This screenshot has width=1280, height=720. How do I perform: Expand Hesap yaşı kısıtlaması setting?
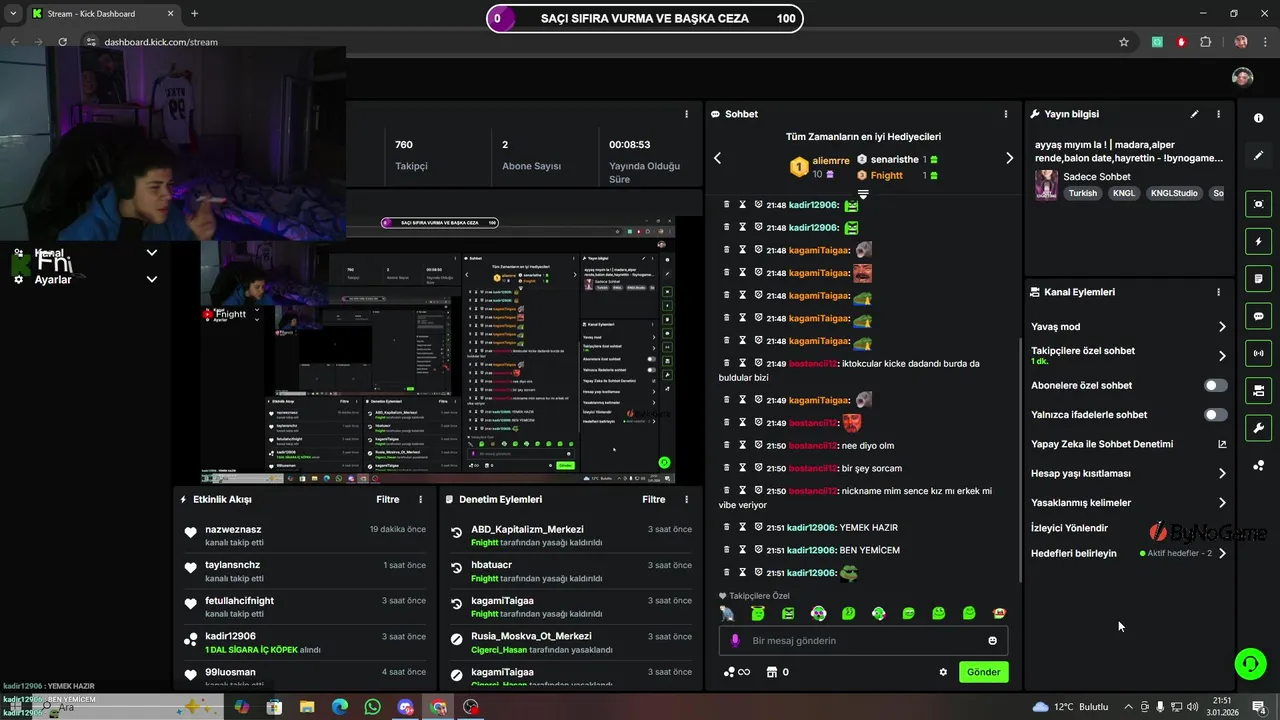pos(1221,473)
